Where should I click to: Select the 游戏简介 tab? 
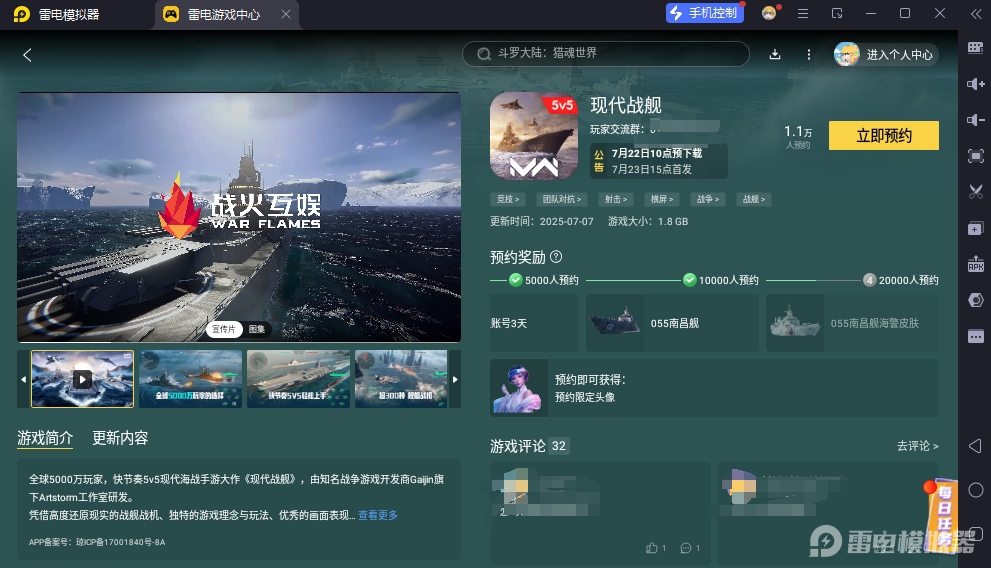pos(45,438)
